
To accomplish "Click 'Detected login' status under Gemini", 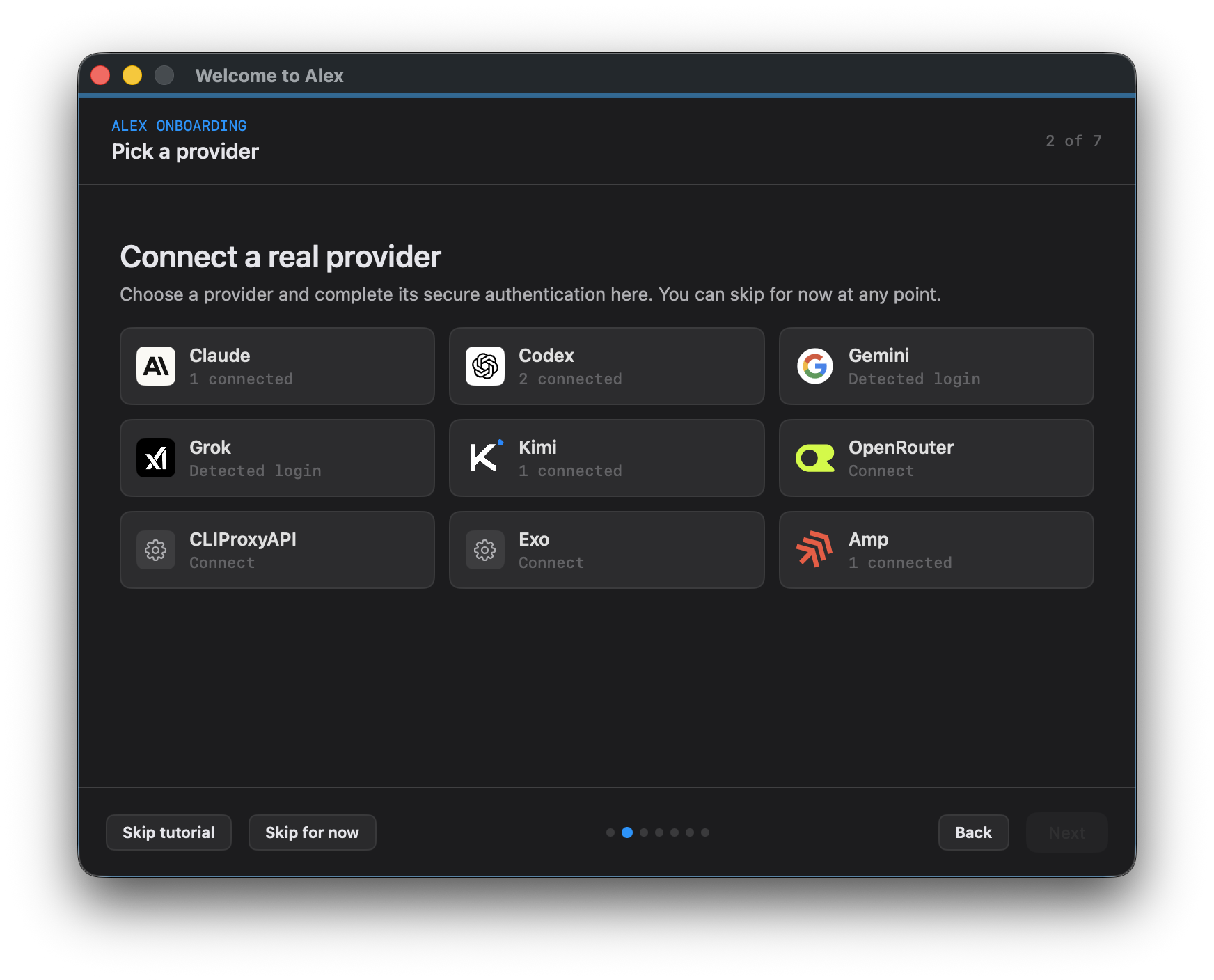I will click(x=914, y=379).
